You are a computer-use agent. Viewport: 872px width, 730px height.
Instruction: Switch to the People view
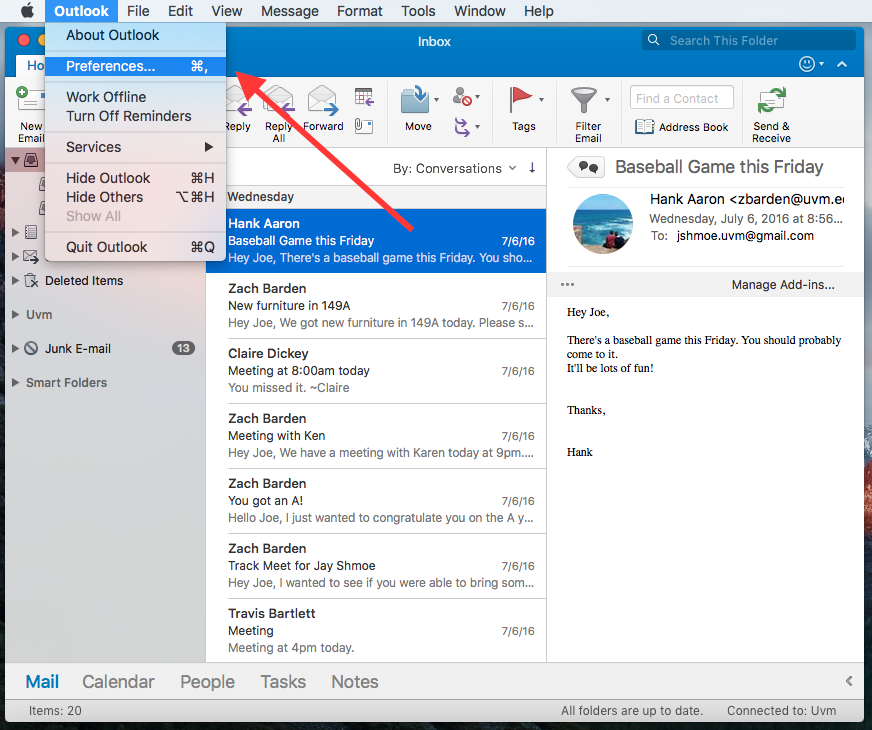point(207,681)
